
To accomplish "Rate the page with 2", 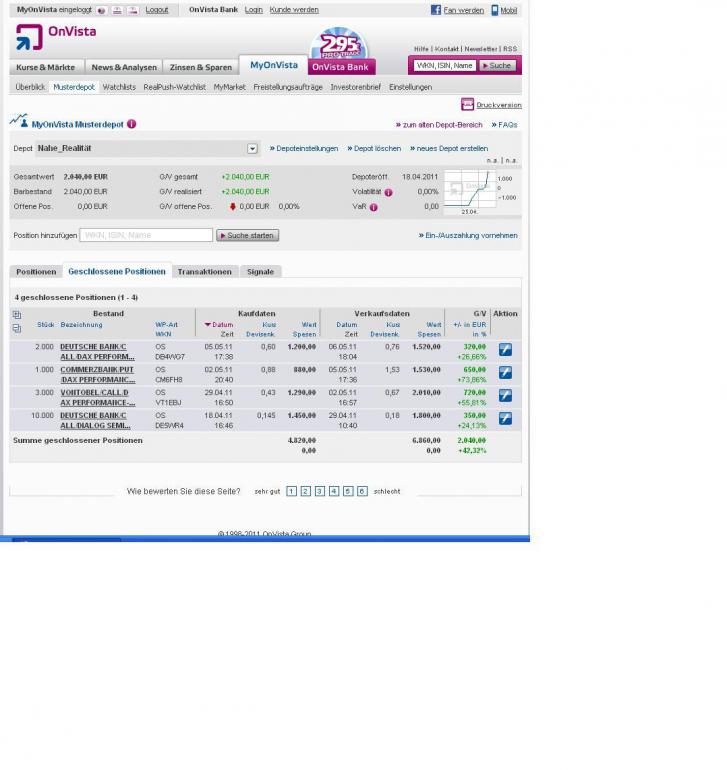I will coord(306,491).
